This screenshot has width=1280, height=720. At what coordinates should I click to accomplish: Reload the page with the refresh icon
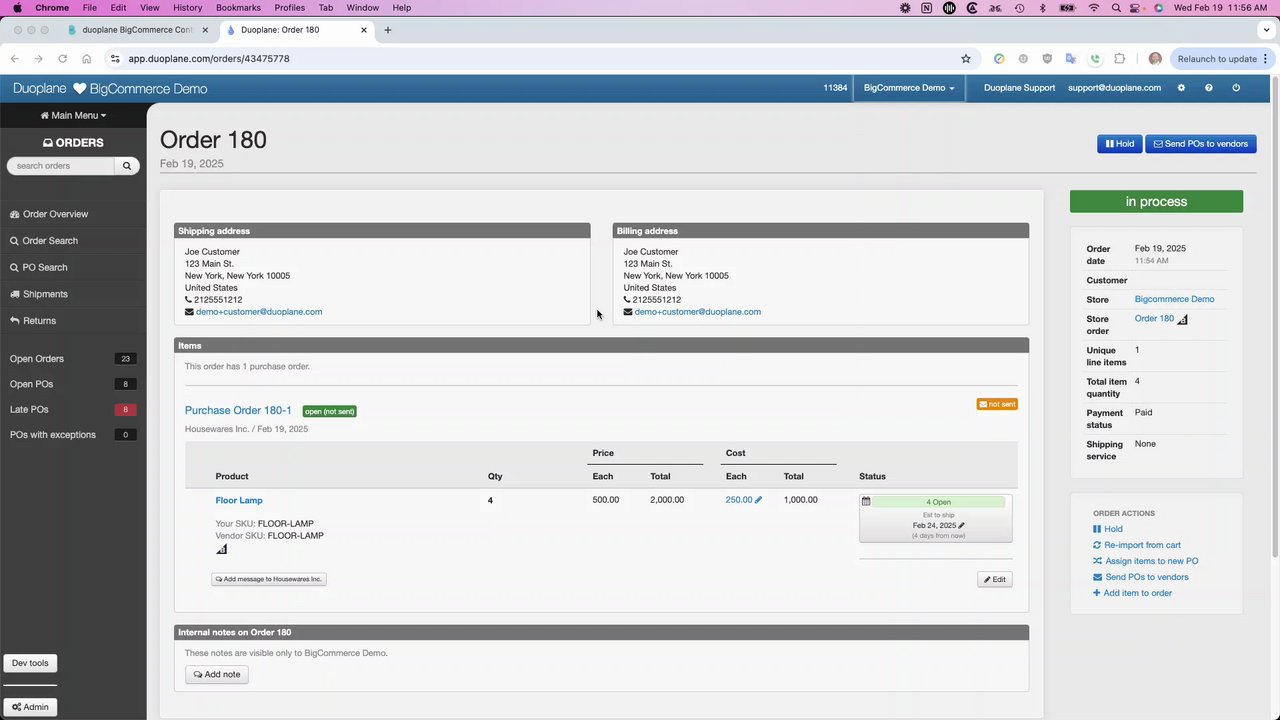[x=62, y=59]
